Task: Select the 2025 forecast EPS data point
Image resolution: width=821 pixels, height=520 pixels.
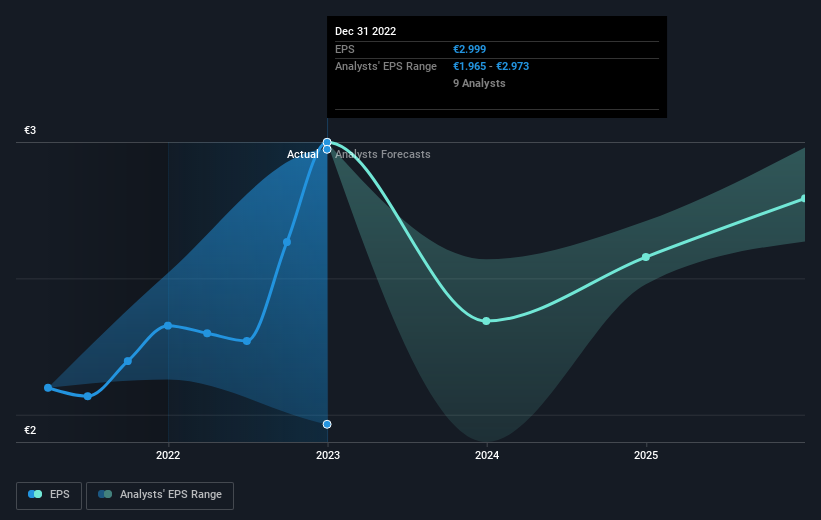Action: [x=646, y=257]
